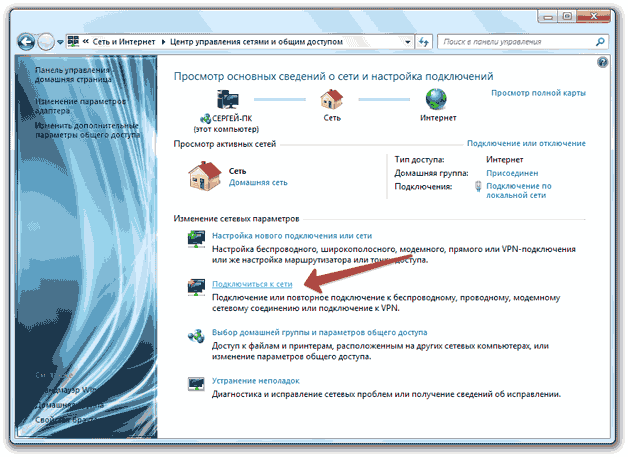
Task: Click the 'Изменение сетевых параметров' heading
Action: (236, 219)
